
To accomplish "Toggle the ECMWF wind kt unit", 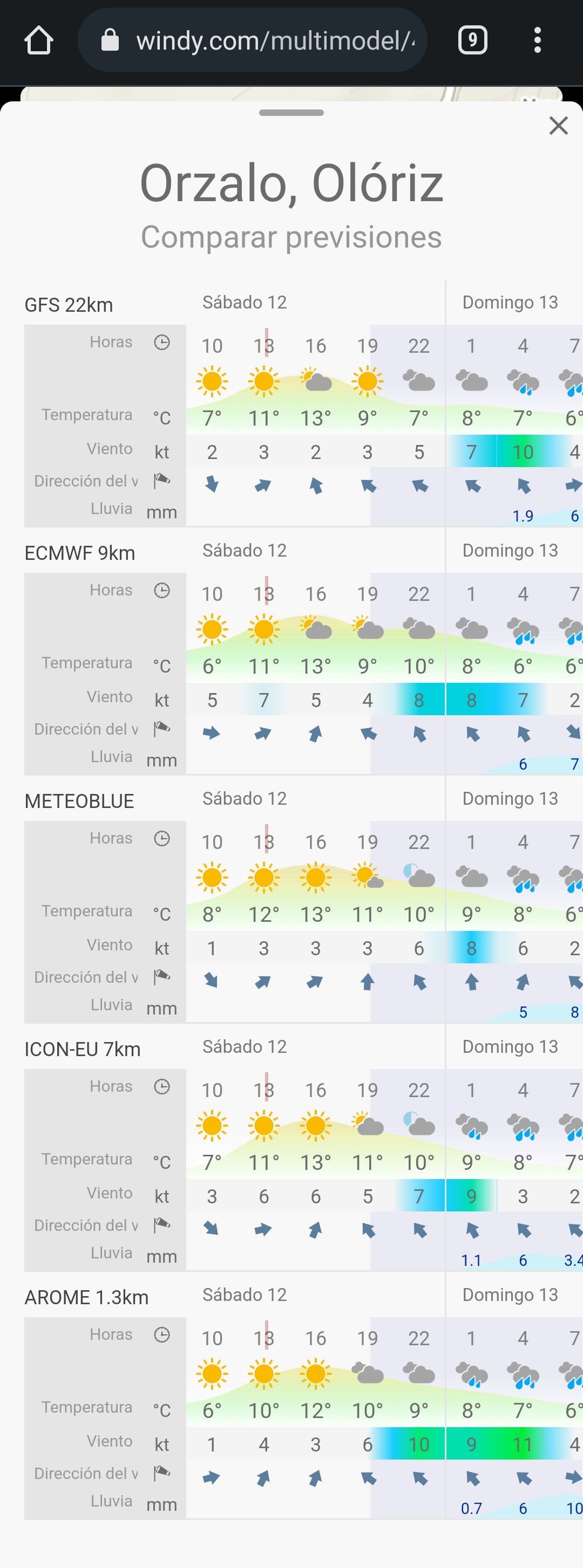I will [x=161, y=700].
